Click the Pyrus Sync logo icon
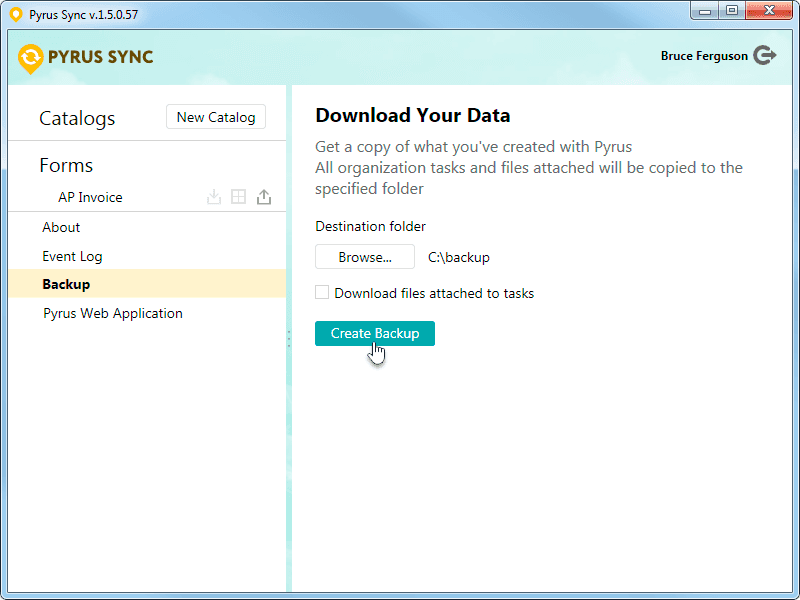Image resolution: width=800 pixels, height=600 pixels. (30, 59)
